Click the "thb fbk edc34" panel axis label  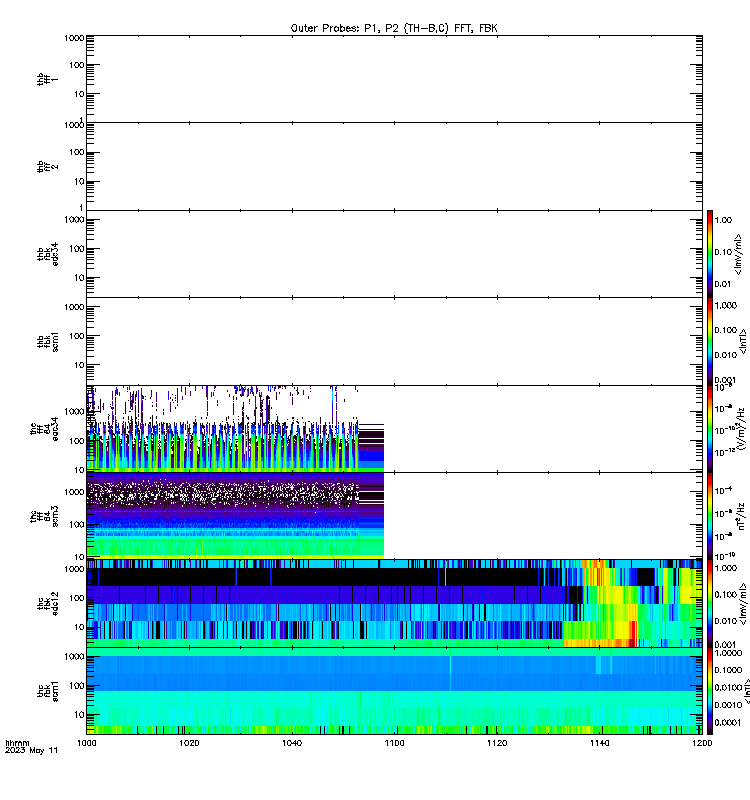pos(47,254)
